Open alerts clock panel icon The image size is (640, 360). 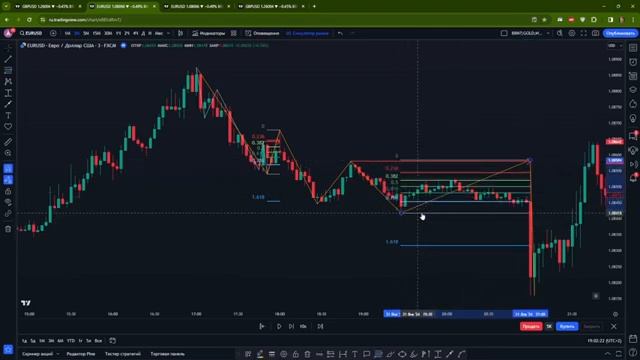point(633,62)
